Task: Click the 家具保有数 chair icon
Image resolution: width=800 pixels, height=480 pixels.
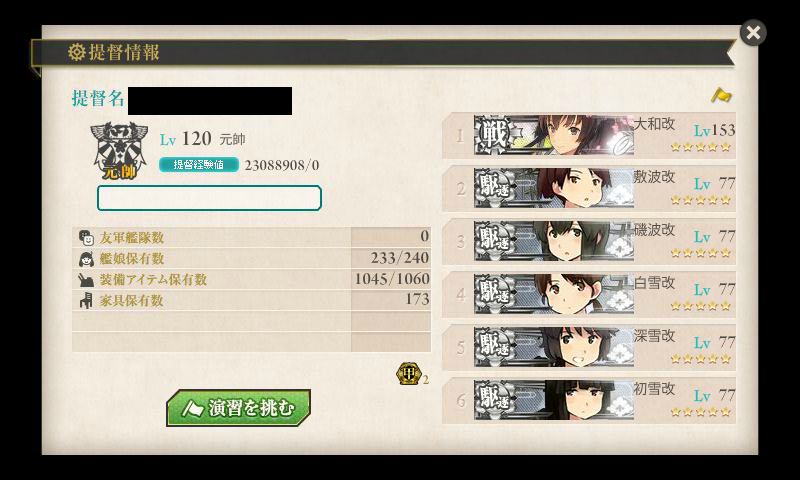Action: coord(86,300)
